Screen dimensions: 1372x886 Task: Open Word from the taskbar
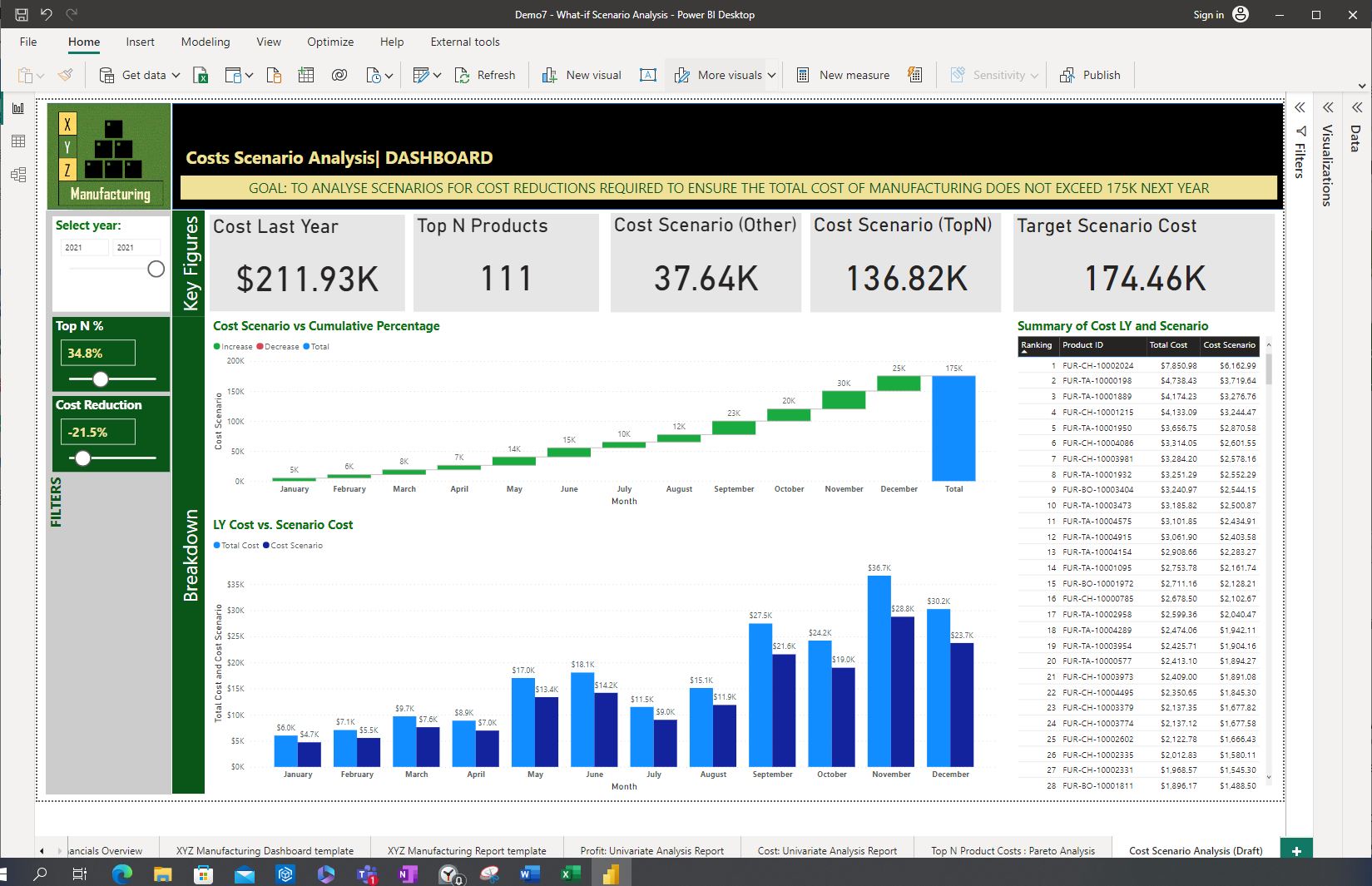(x=530, y=874)
